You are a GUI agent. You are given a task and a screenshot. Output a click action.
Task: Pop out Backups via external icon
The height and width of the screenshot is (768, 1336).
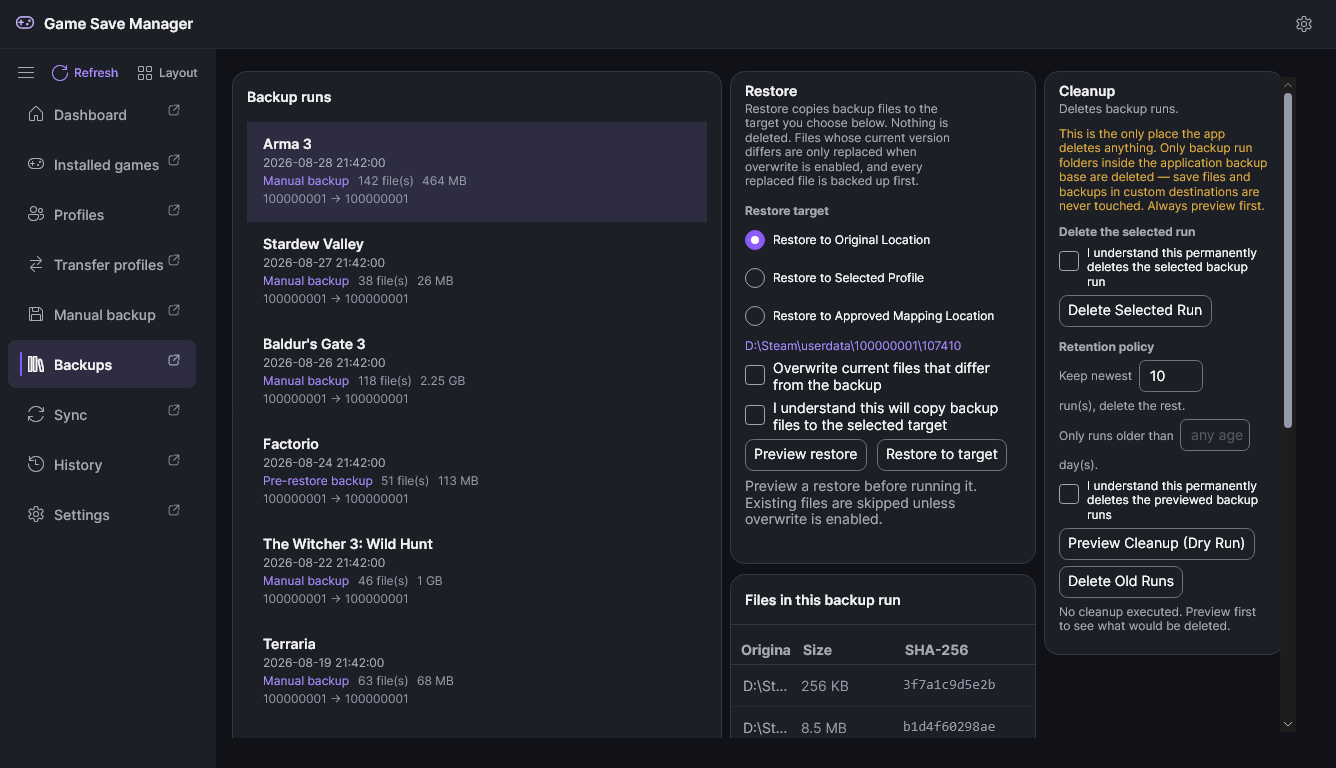[174, 360]
